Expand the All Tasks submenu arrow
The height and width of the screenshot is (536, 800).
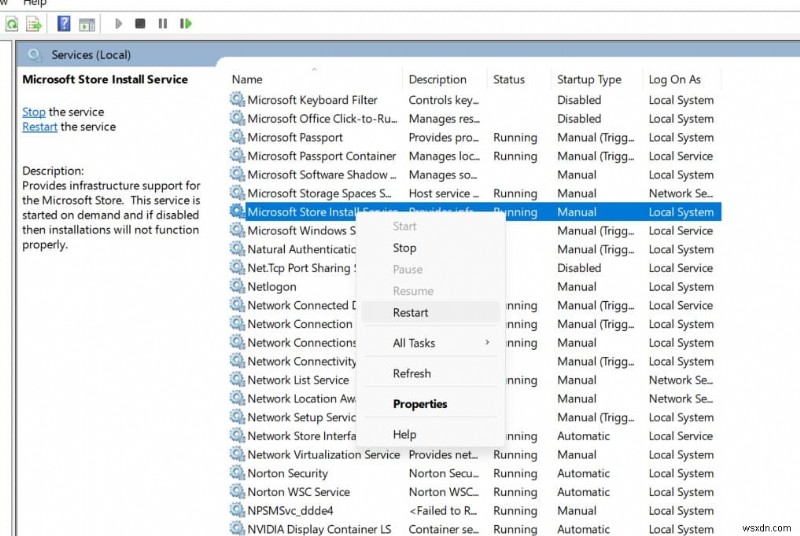(x=487, y=342)
